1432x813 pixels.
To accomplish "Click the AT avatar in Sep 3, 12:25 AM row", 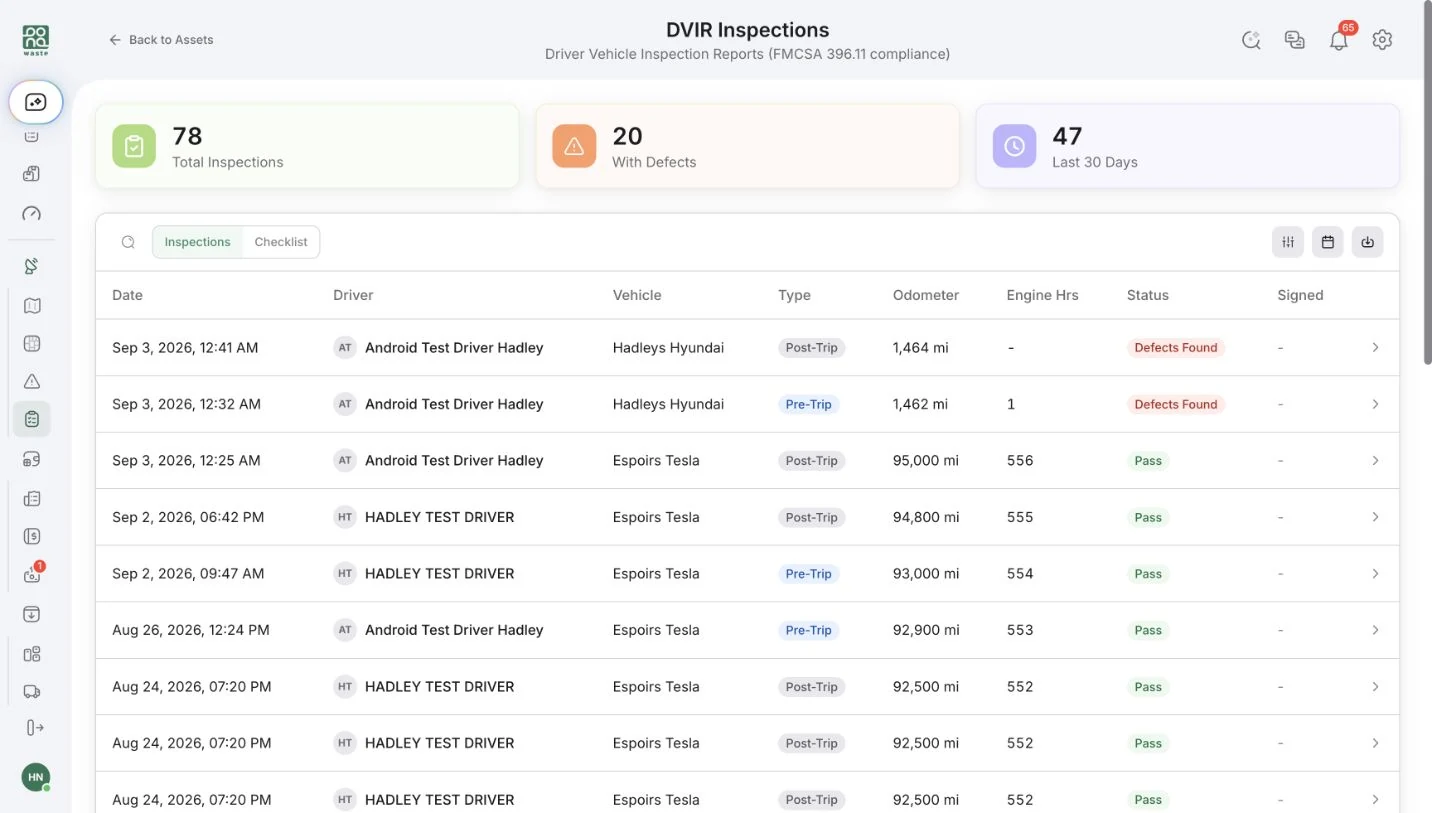I will (345, 461).
